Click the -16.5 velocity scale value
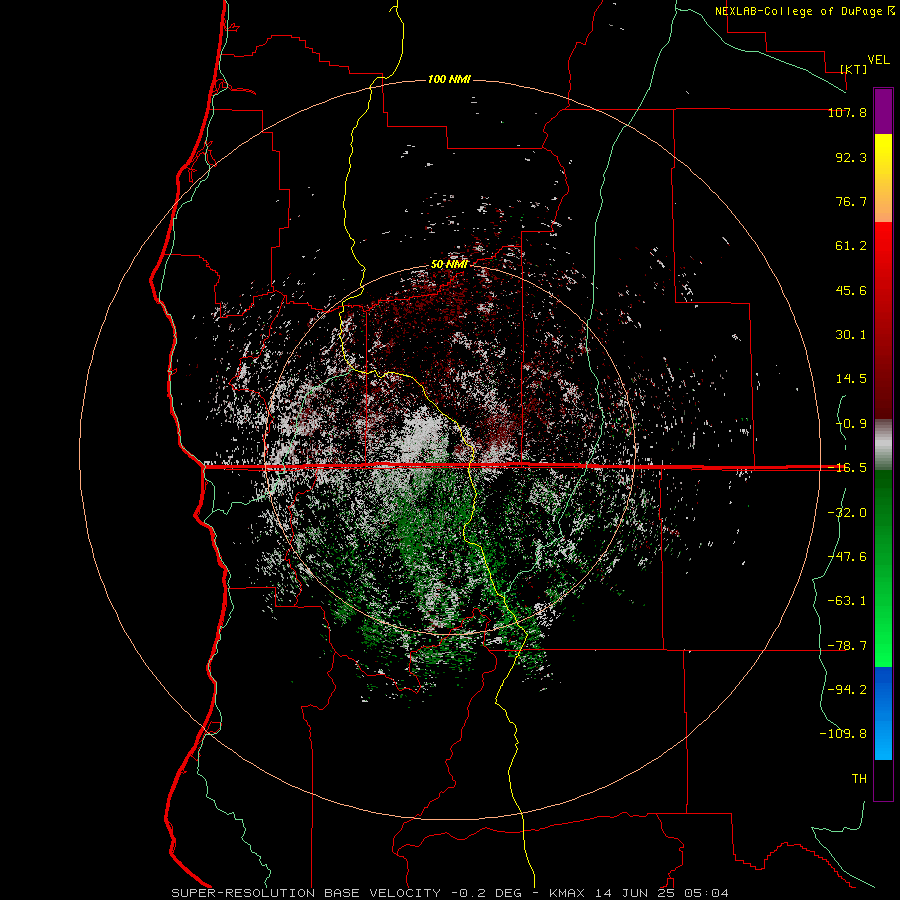The image size is (900, 900). pyautogui.click(x=847, y=468)
